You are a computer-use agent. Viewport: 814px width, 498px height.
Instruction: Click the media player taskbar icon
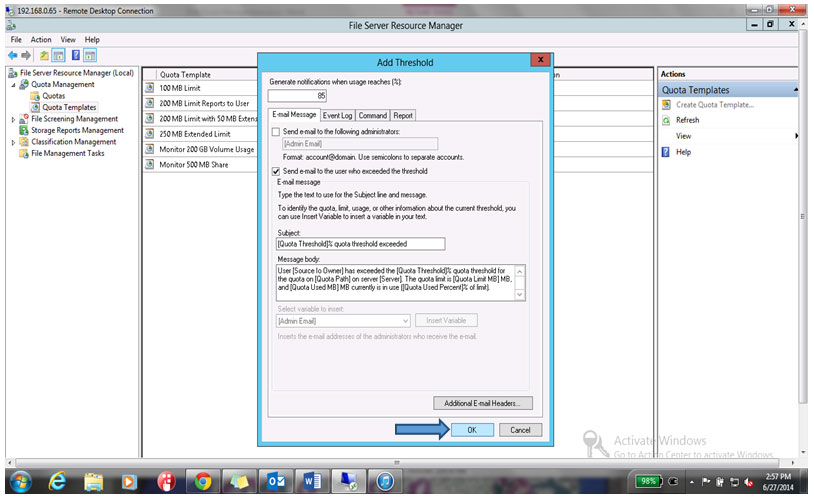pyautogui.click(x=129, y=482)
